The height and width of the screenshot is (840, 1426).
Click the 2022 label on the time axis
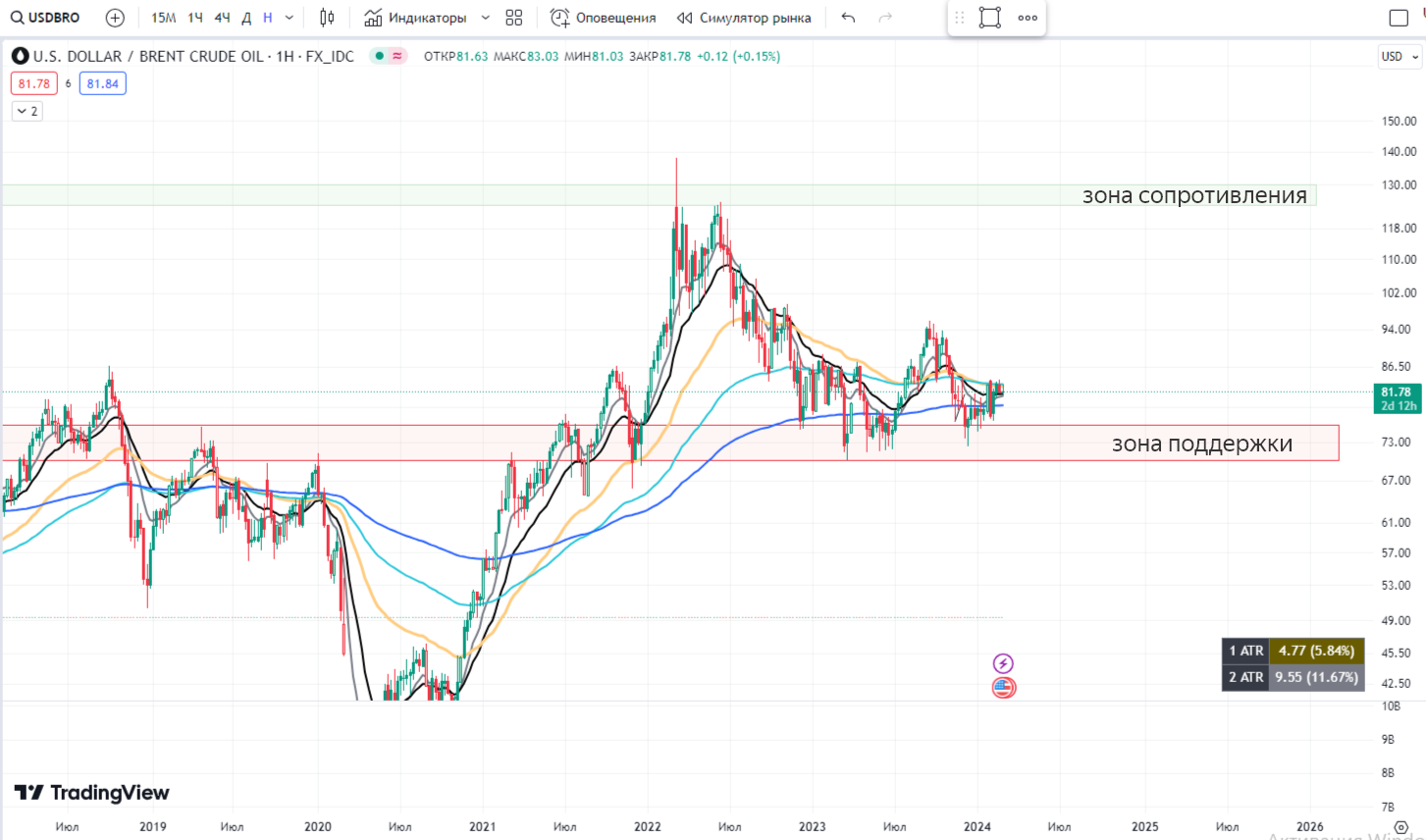[x=647, y=826]
